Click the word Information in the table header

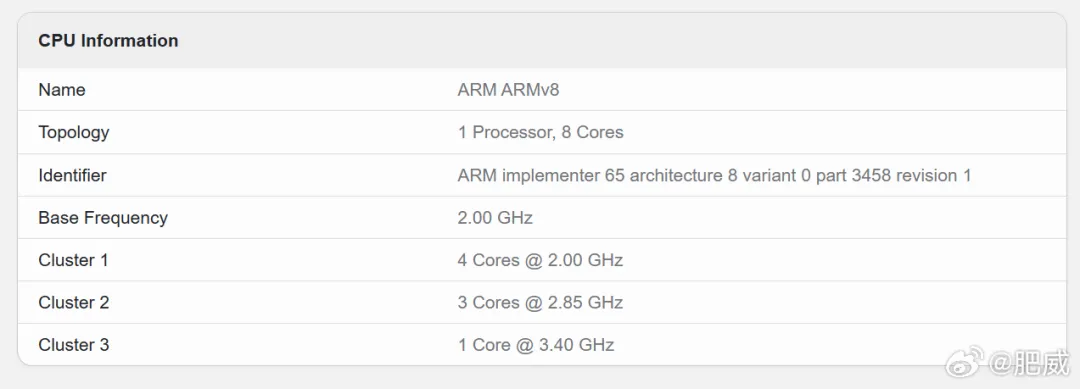coord(129,41)
